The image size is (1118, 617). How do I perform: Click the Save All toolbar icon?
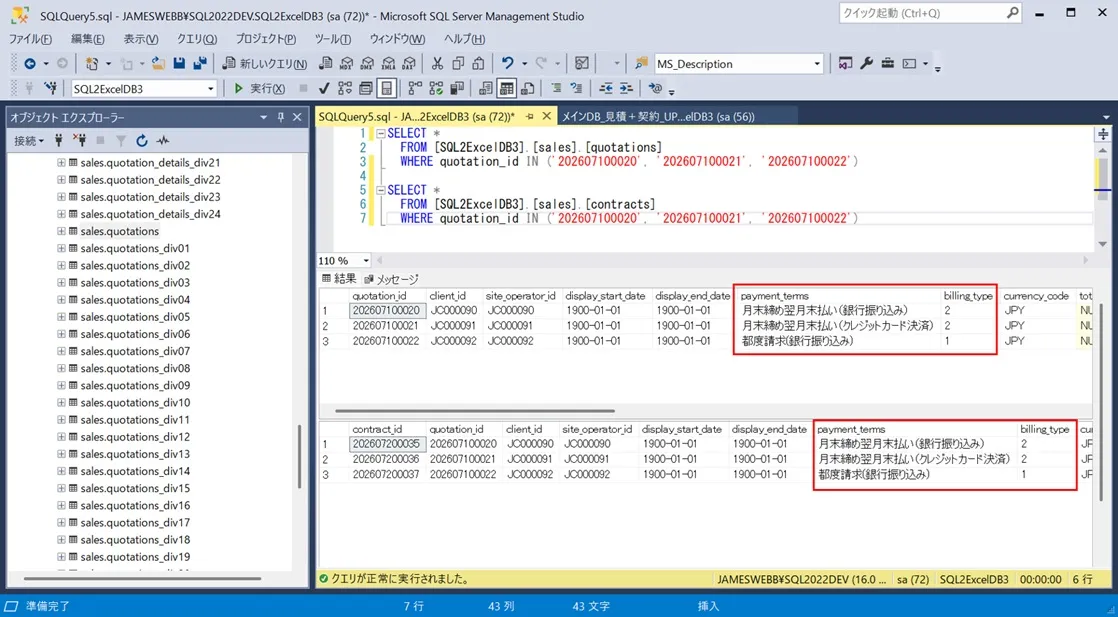200,63
